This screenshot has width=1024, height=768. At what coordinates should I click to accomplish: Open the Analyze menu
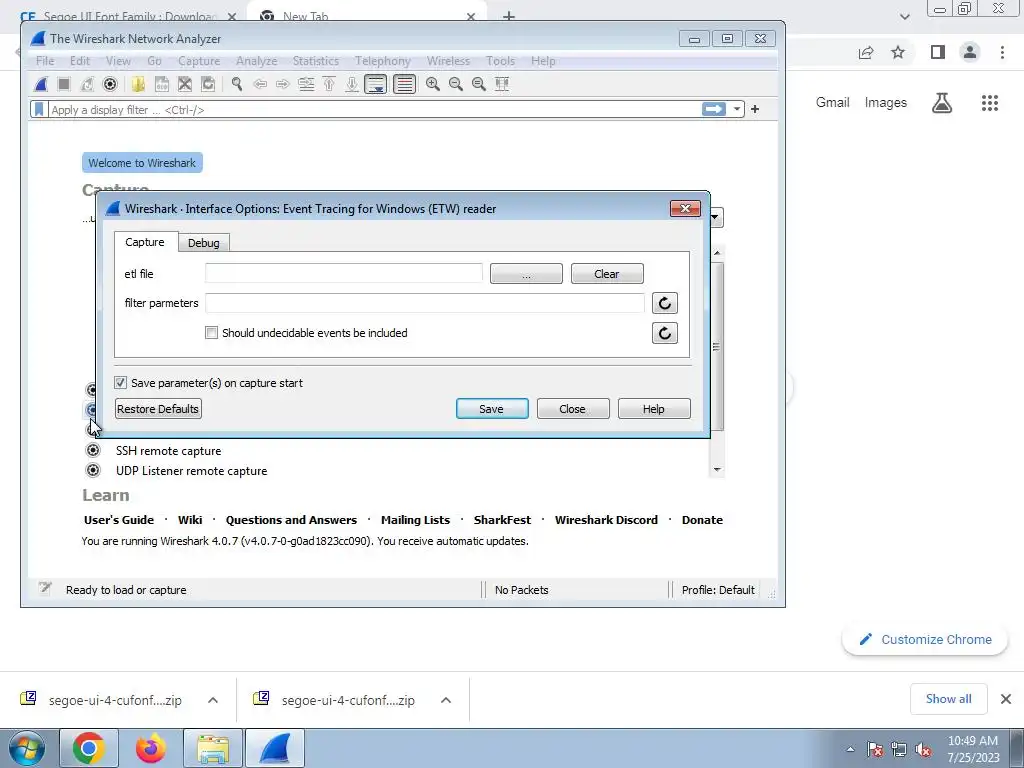256,61
